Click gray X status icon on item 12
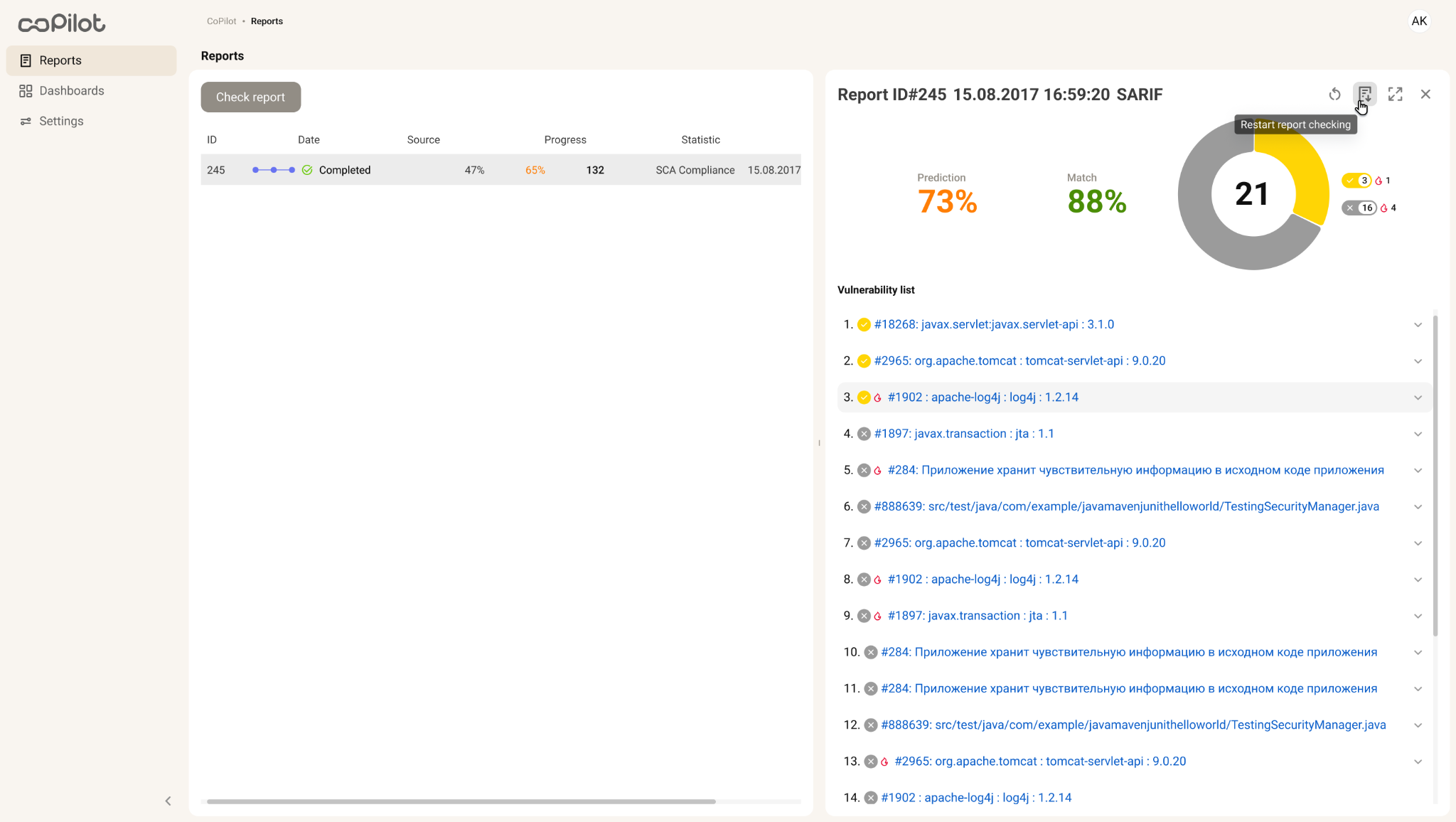Screen dimensions: 1456x822 pyautogui.click(x=871, y=725)
